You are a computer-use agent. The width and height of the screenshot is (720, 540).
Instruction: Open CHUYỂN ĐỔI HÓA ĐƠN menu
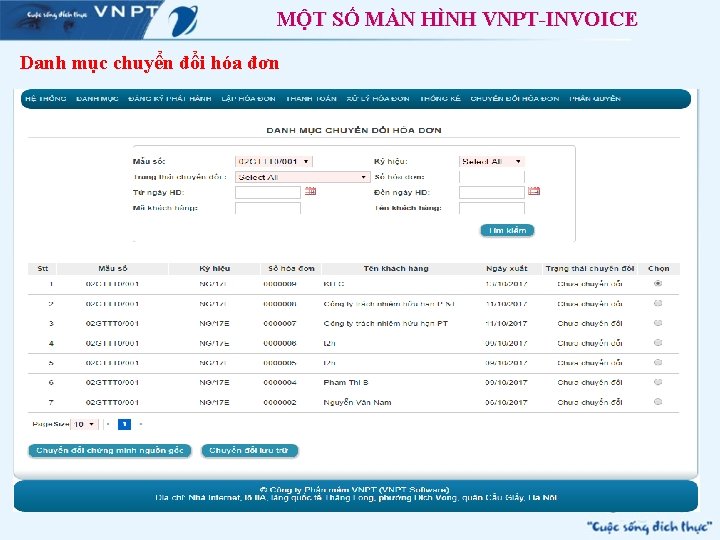(515, 99)
